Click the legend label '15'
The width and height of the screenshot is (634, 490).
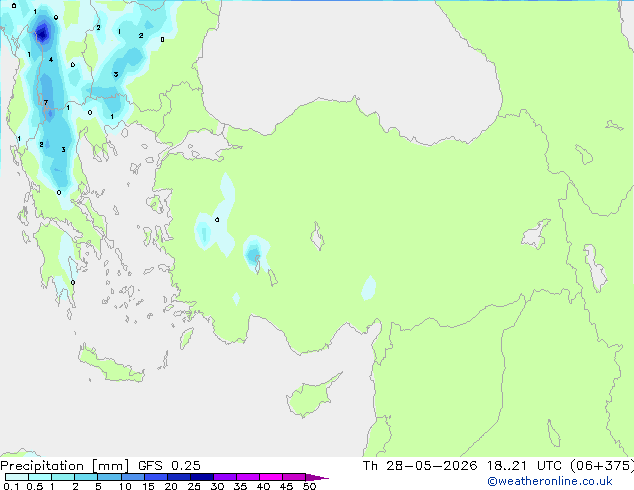148,486
